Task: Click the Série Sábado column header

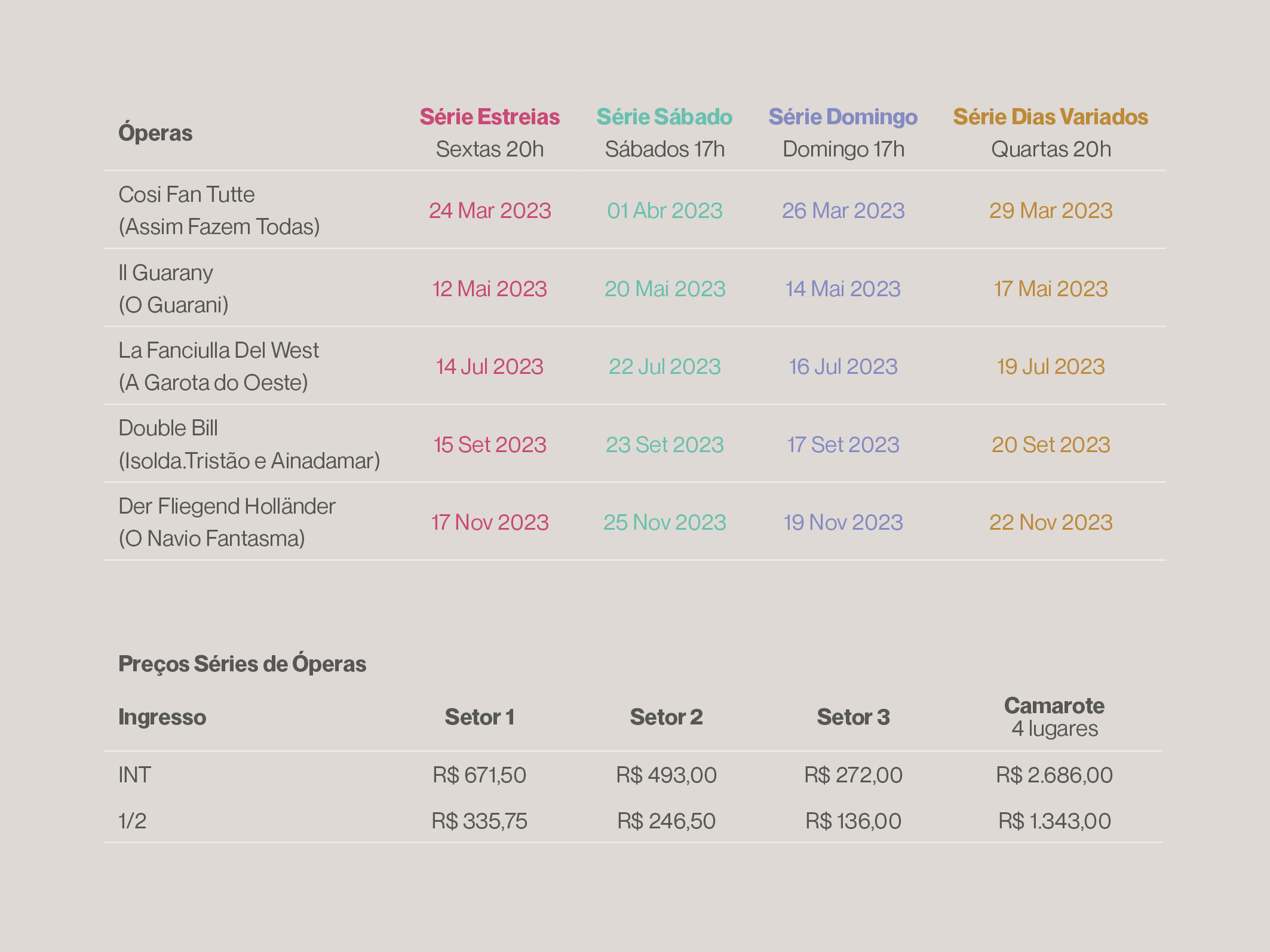Action: pyautogui.click(x=664, y=117)
